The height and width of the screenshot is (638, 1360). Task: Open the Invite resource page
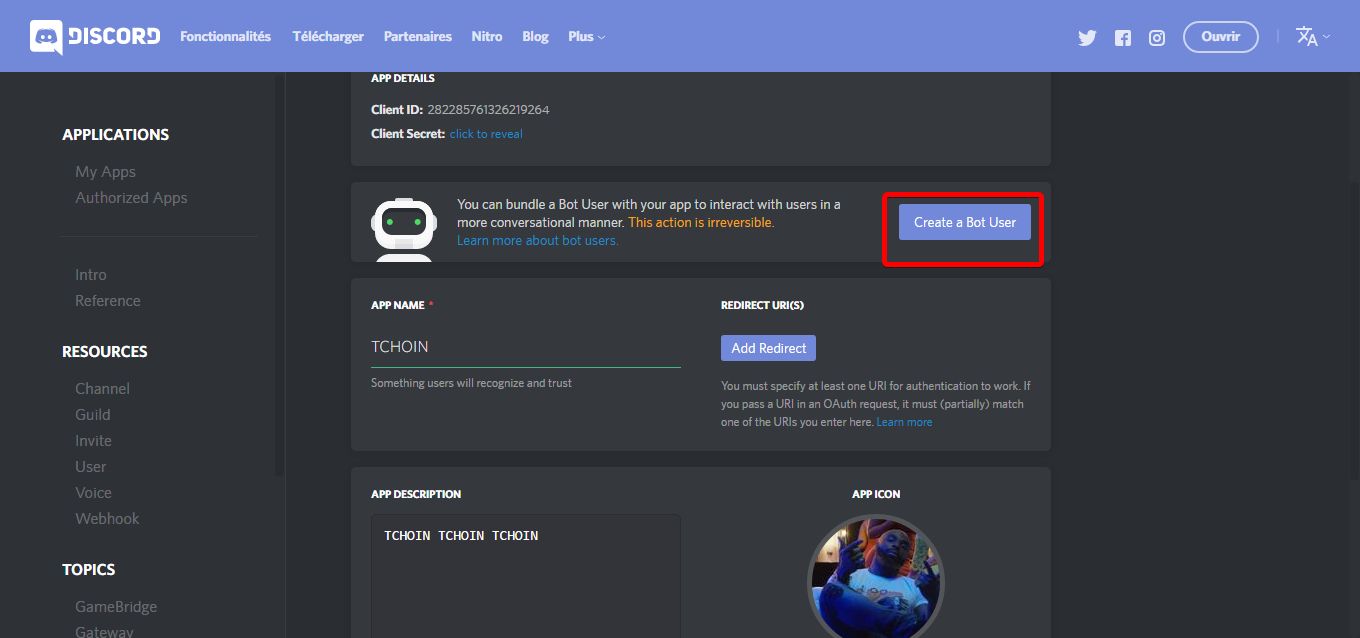93,441
